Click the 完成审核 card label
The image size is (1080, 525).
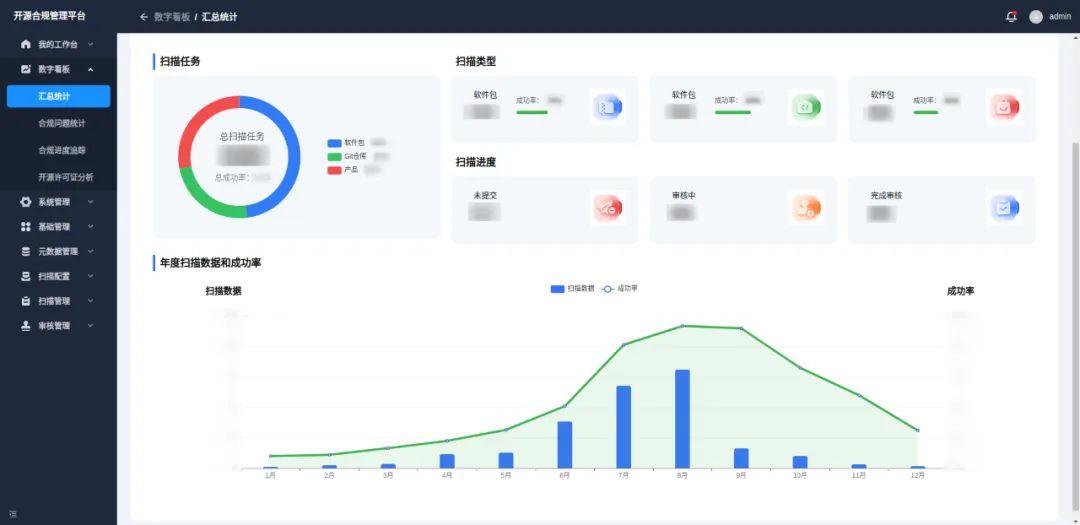pyautogui.click(x=886, y=196)
